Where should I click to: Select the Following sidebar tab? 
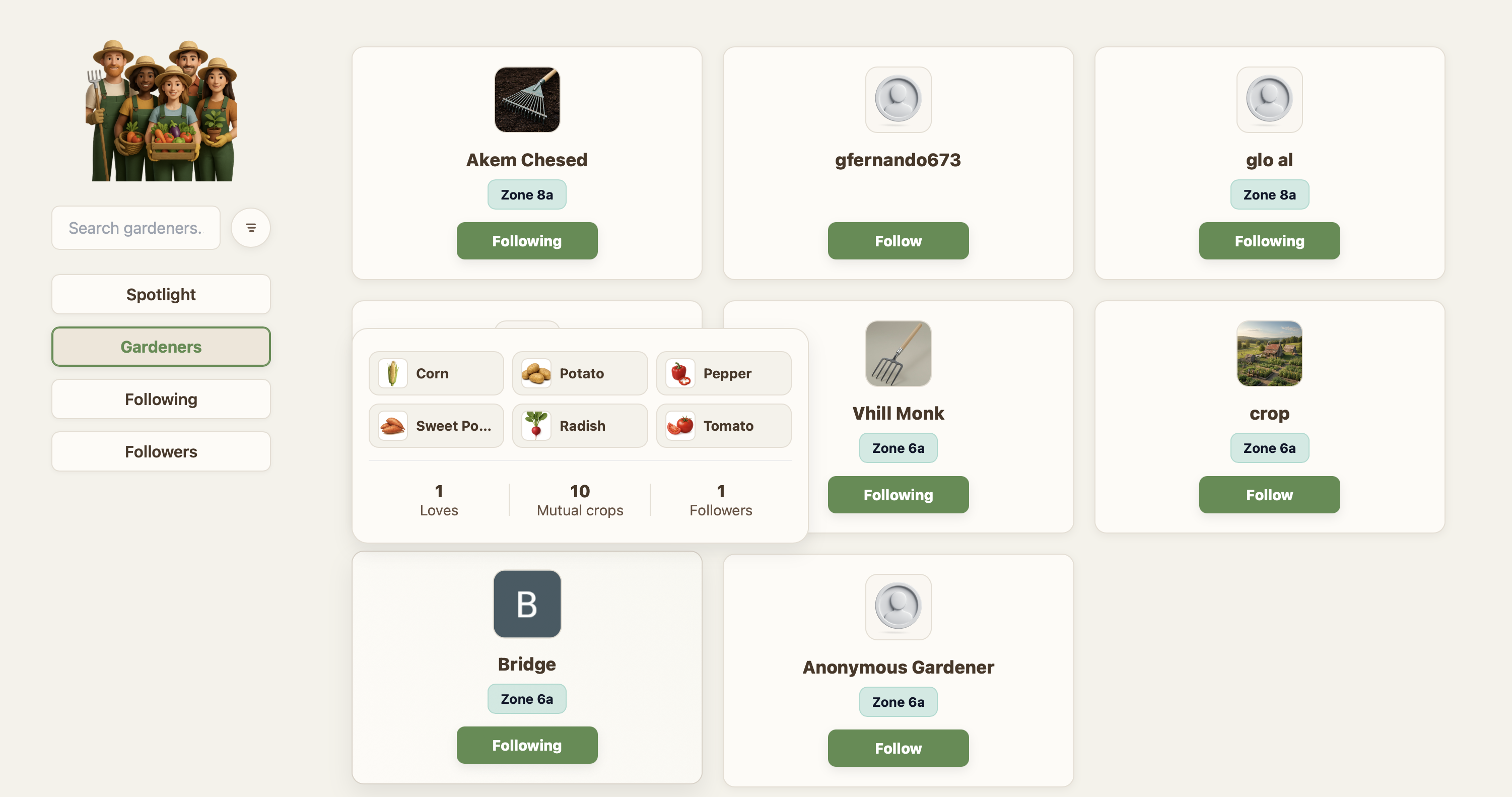click(161, 399)
